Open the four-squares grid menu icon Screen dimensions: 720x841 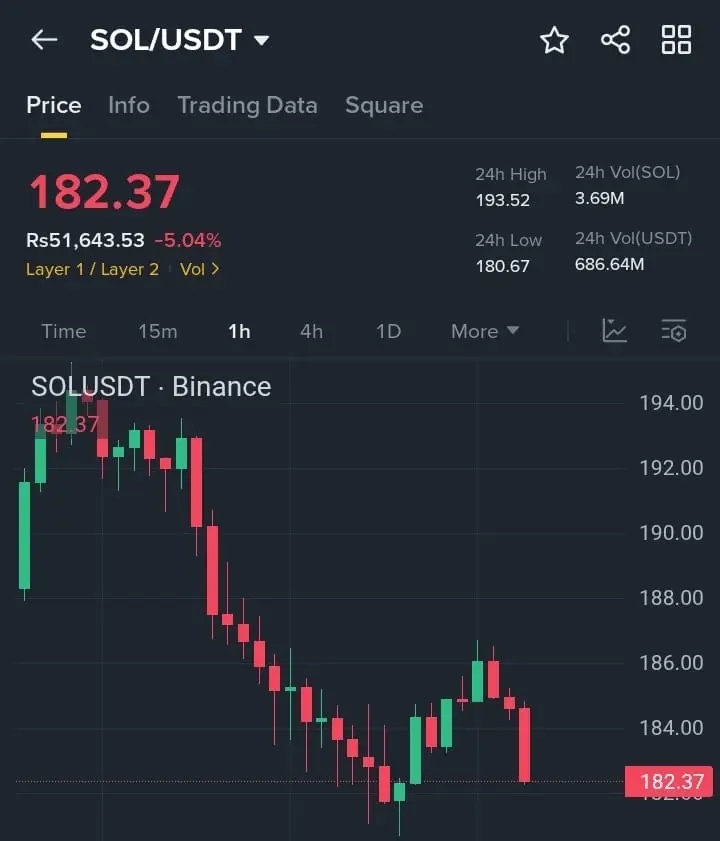pos(676,40)
